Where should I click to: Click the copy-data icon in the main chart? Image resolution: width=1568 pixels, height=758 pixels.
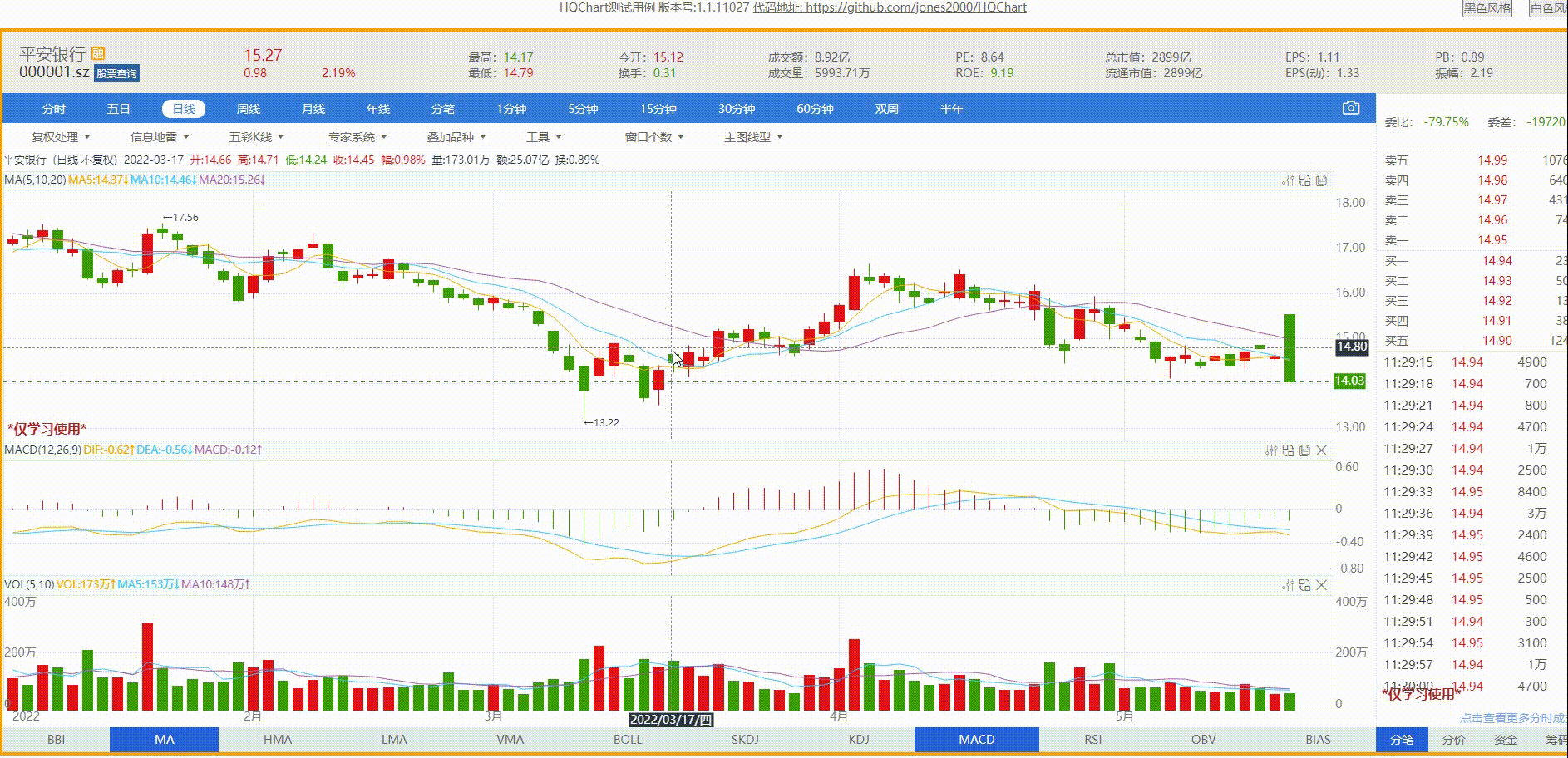point(1321,180)
